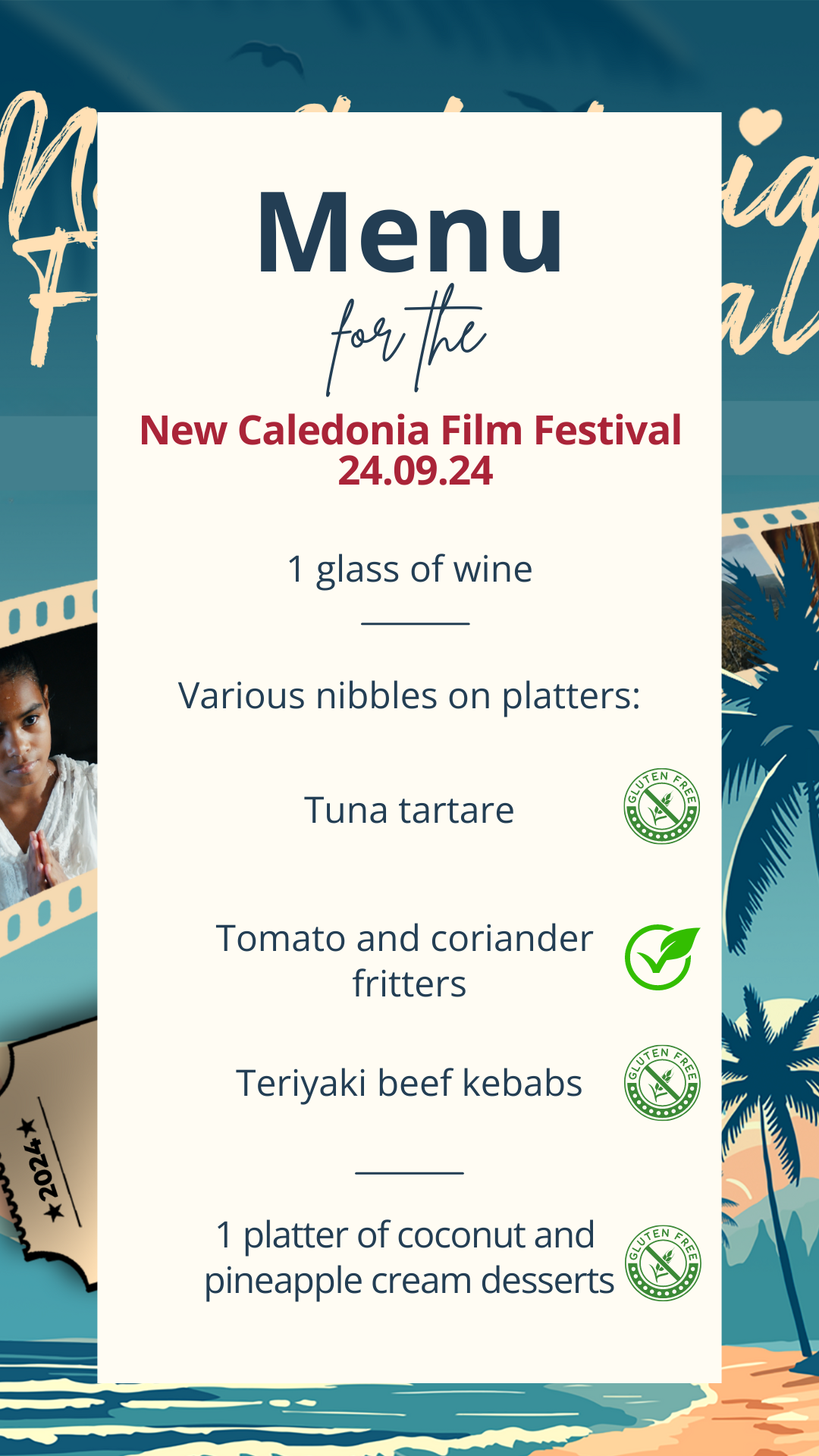Select the Teriyaki beef kebabs item
The image size is (819, 1456).
click(409, 1083)
